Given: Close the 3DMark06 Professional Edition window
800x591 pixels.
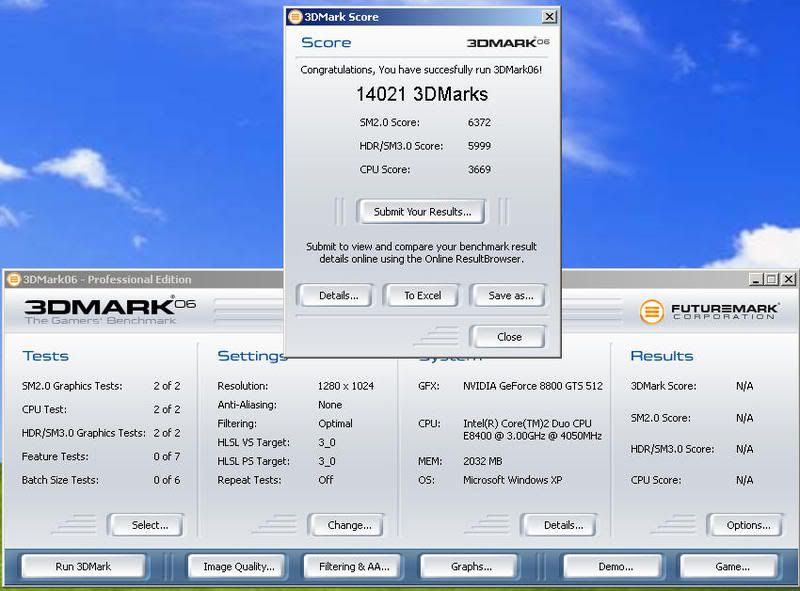Looking at the screenshot, I should point(788,279).
